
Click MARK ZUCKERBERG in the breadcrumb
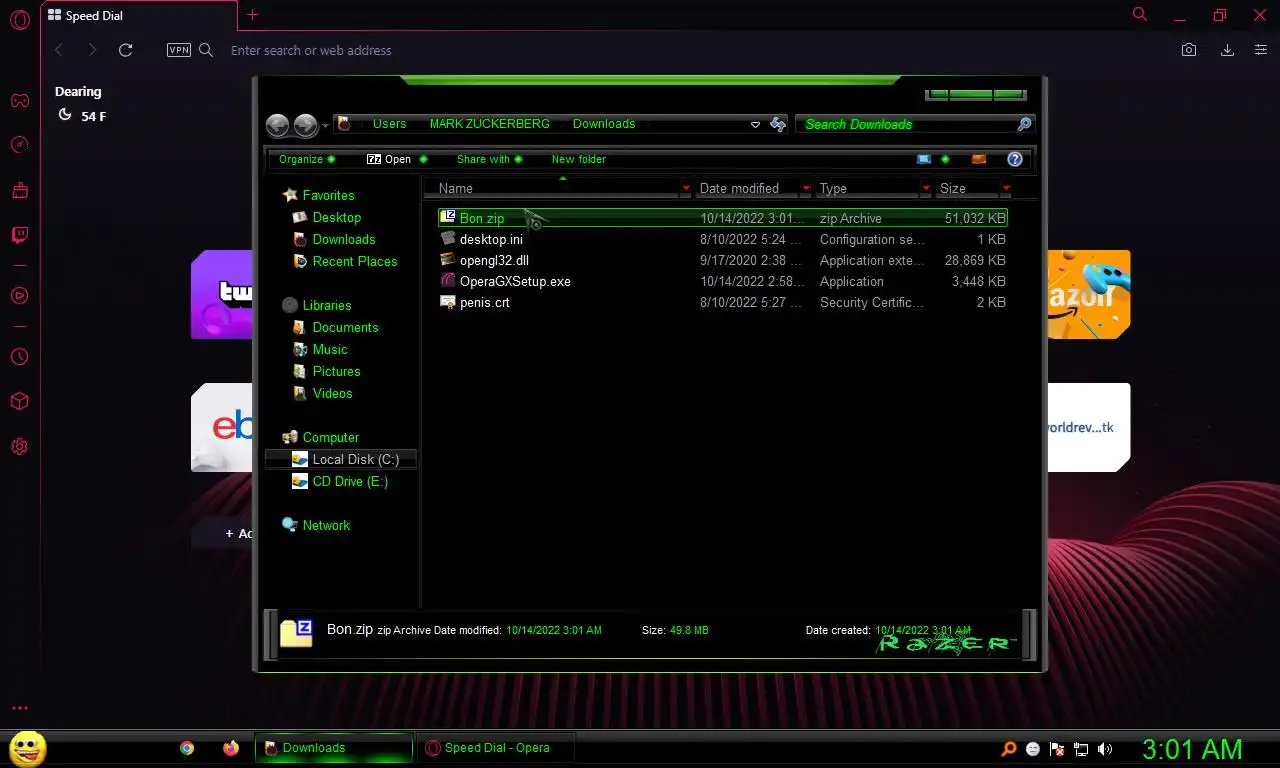pos(489,124)
